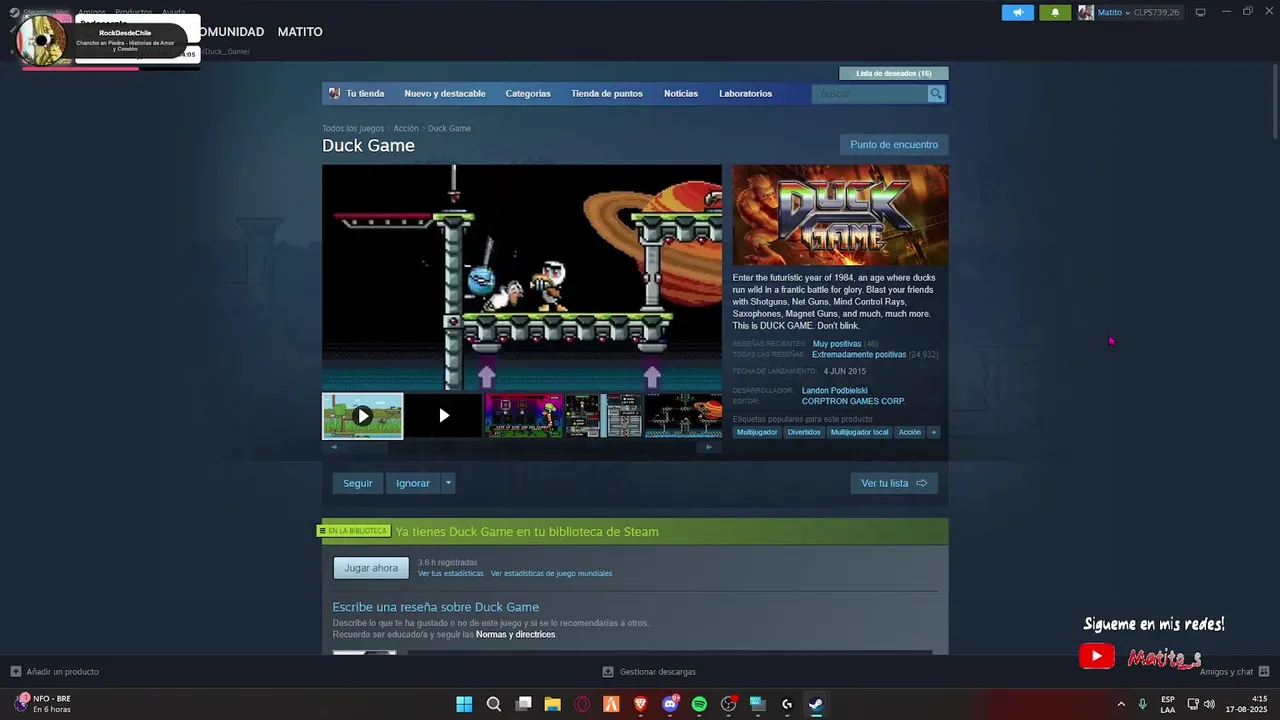This screenshot has width=1280, height=720.
Task: Click the search magnifier icon in the store bar
Action: pyautogui.click(x=936, y=93)
